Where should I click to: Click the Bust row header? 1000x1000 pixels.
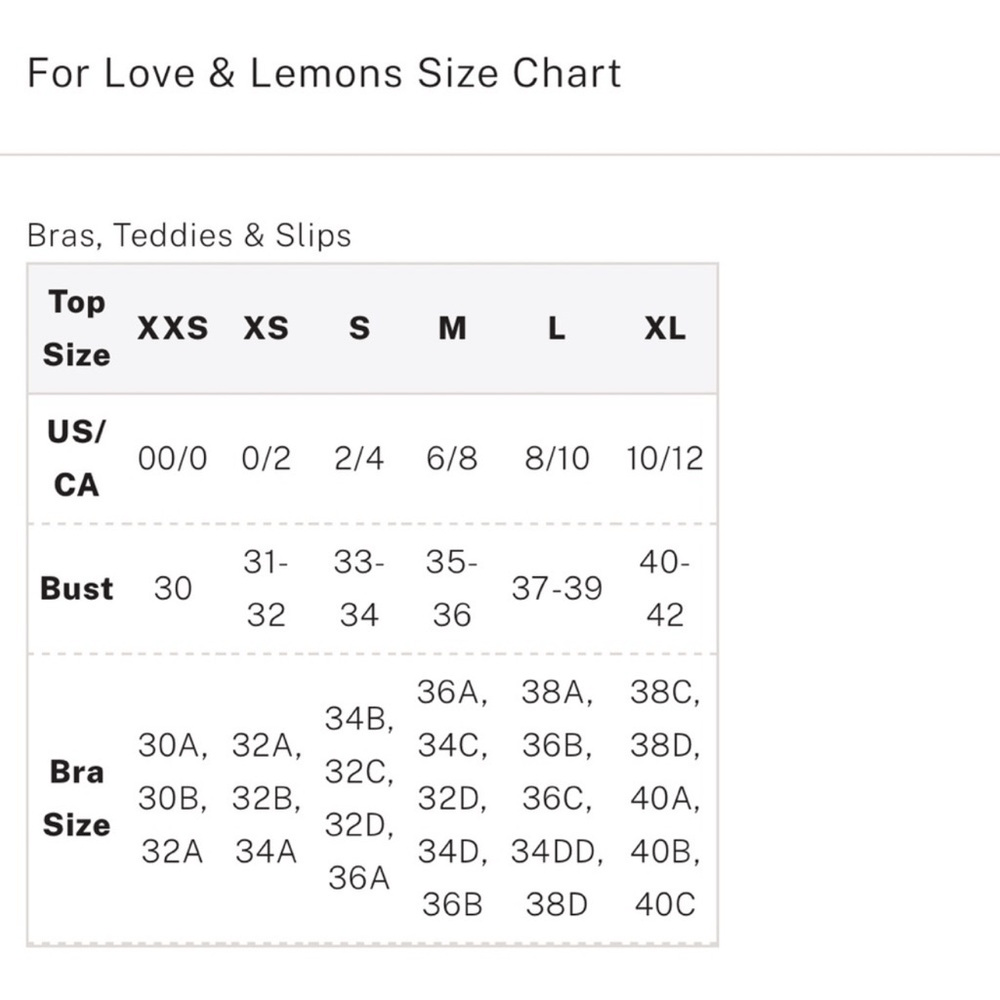pyautogui.click(x=76, y=589)
